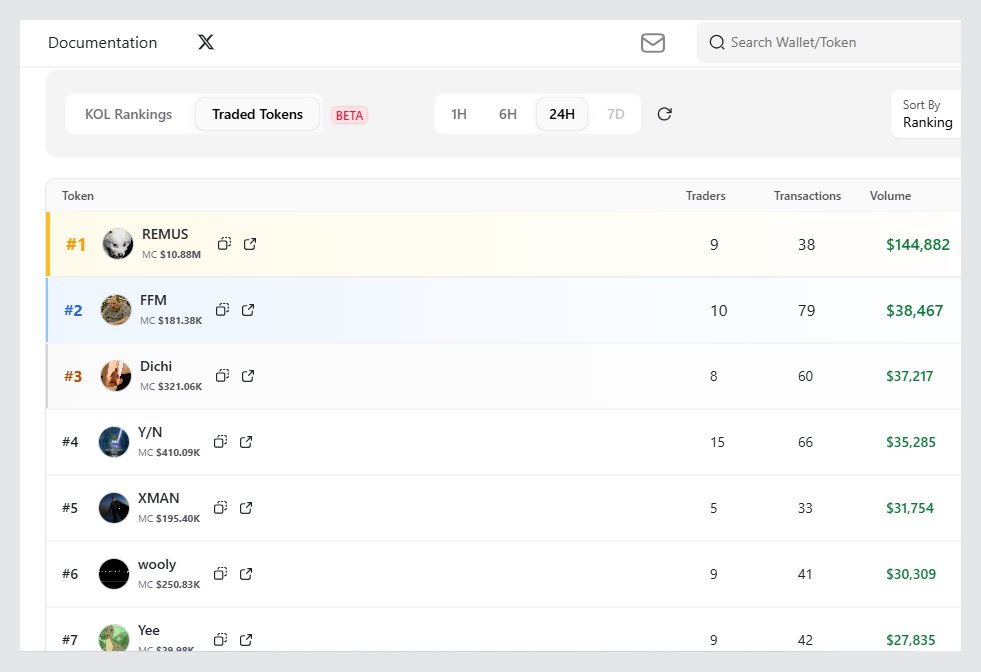Focus the Search Wallet/Token field

[x=829, y=43]
